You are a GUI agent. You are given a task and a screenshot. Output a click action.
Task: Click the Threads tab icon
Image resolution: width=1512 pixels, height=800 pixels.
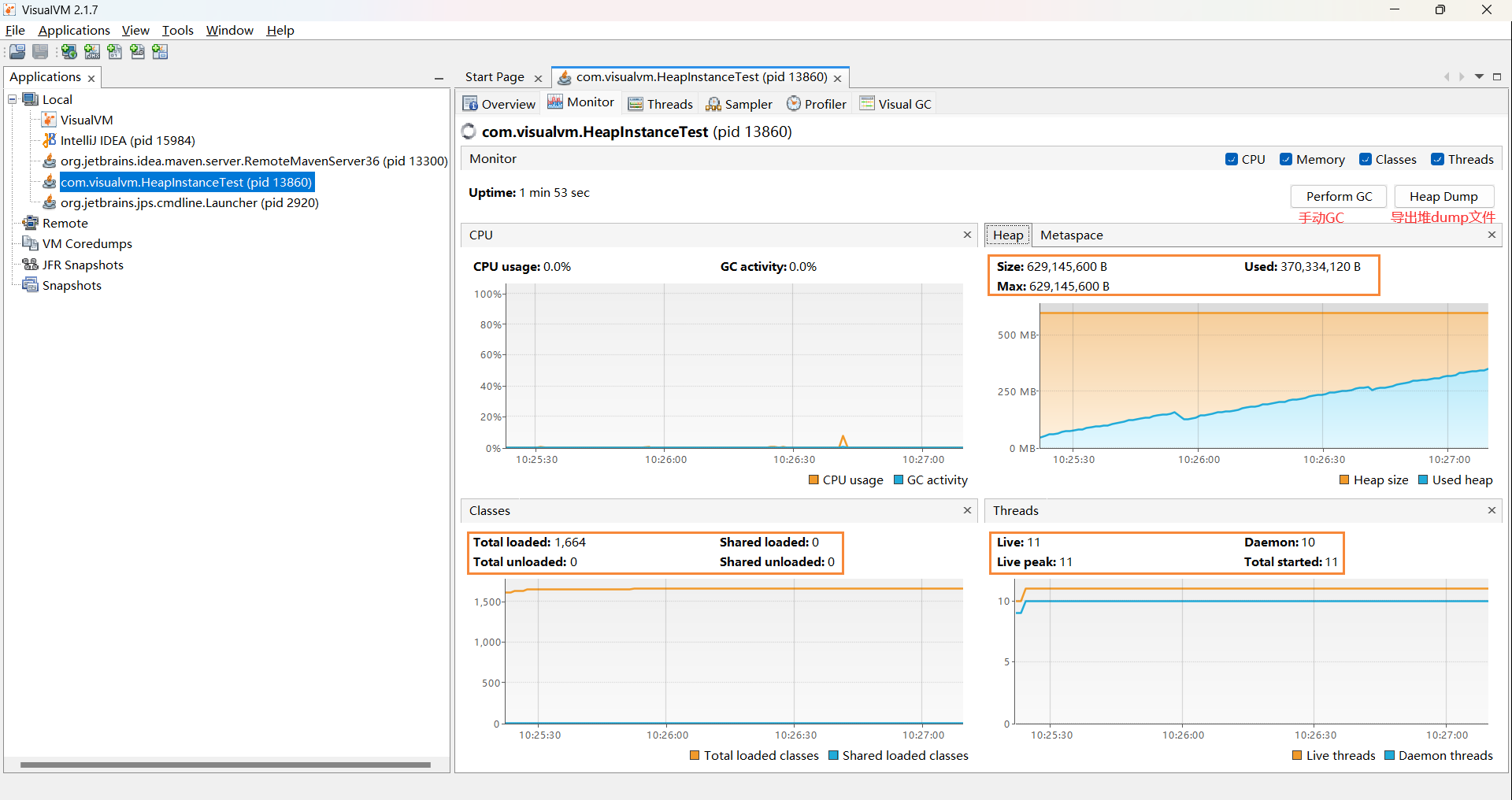click(636, 104)
